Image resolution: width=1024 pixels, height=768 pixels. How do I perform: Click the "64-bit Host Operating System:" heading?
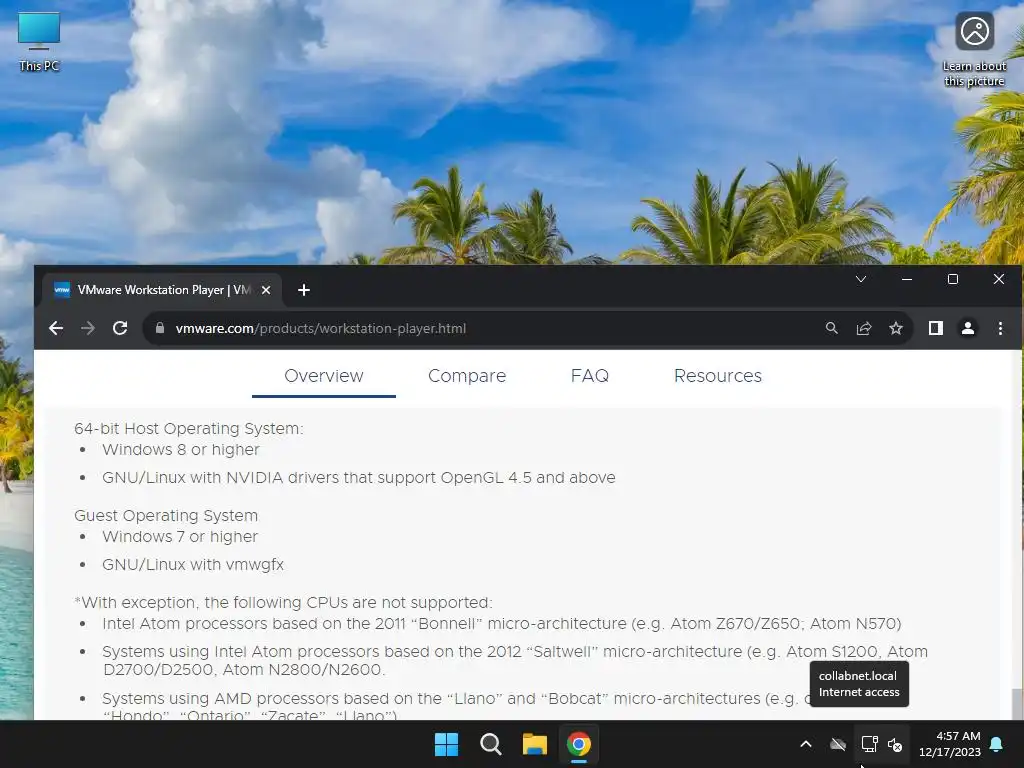[x=189, y=428]
